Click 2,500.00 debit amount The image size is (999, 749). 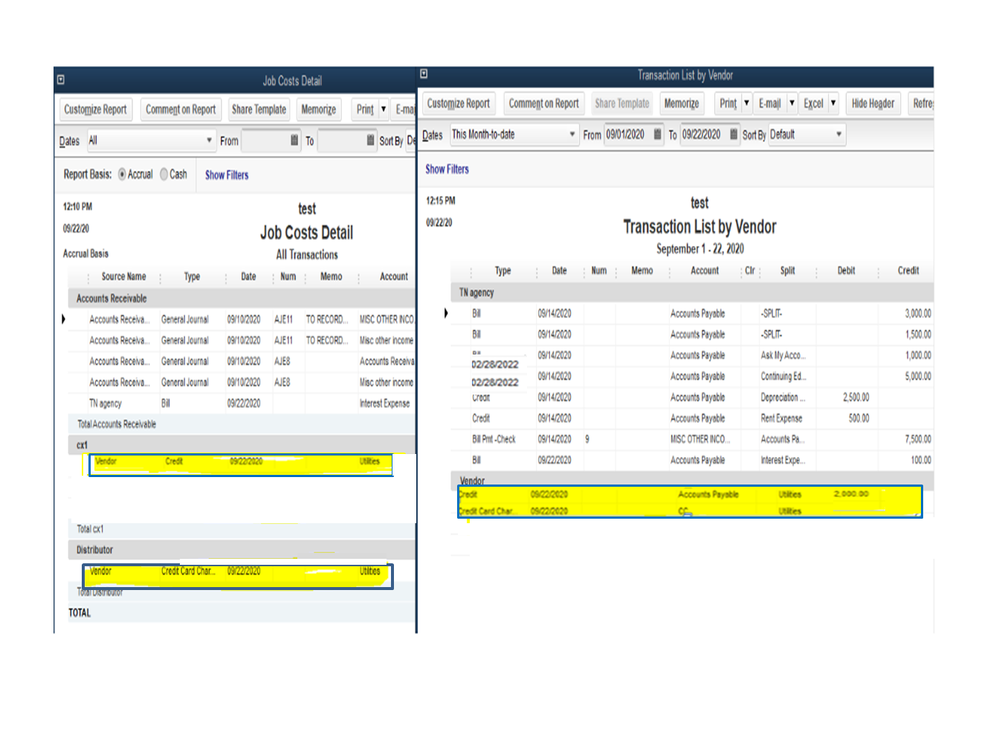coord(856,397)
